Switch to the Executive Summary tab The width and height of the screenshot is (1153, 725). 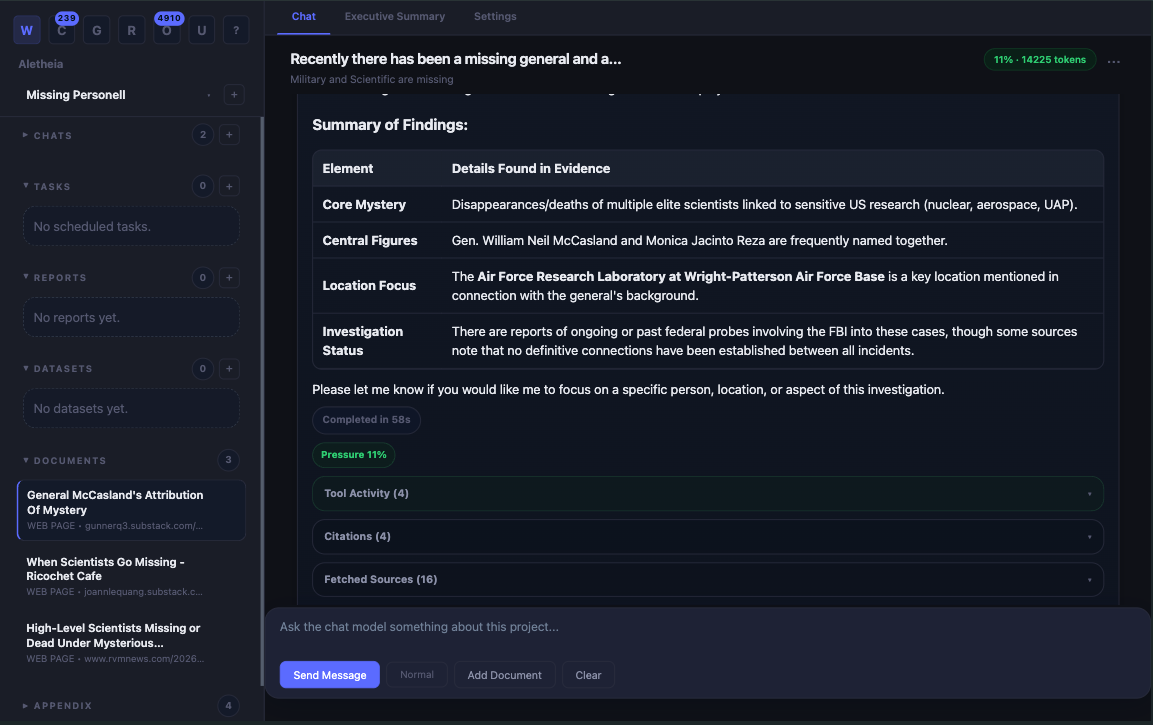tap(394, 16)
